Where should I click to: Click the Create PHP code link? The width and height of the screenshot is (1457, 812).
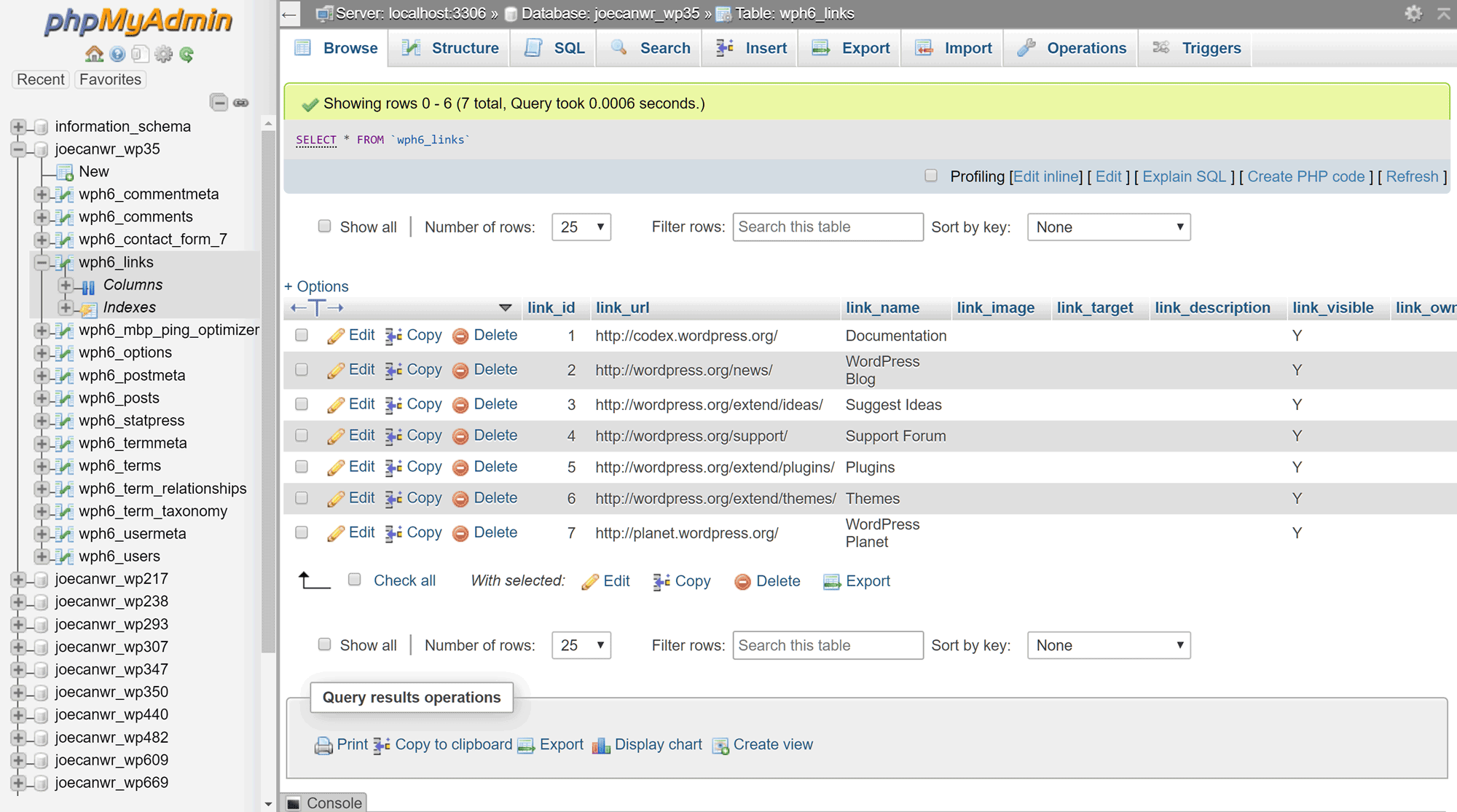[1306, 177]
